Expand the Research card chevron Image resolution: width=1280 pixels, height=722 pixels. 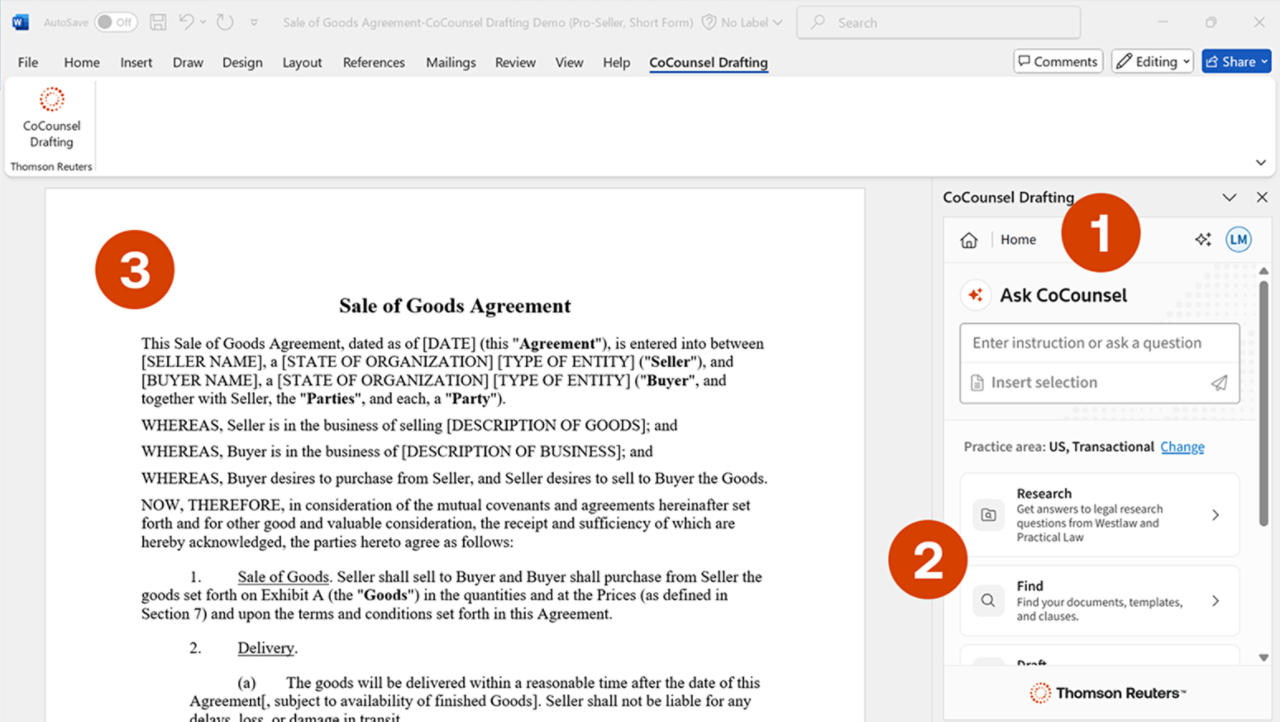[1216, 515]
